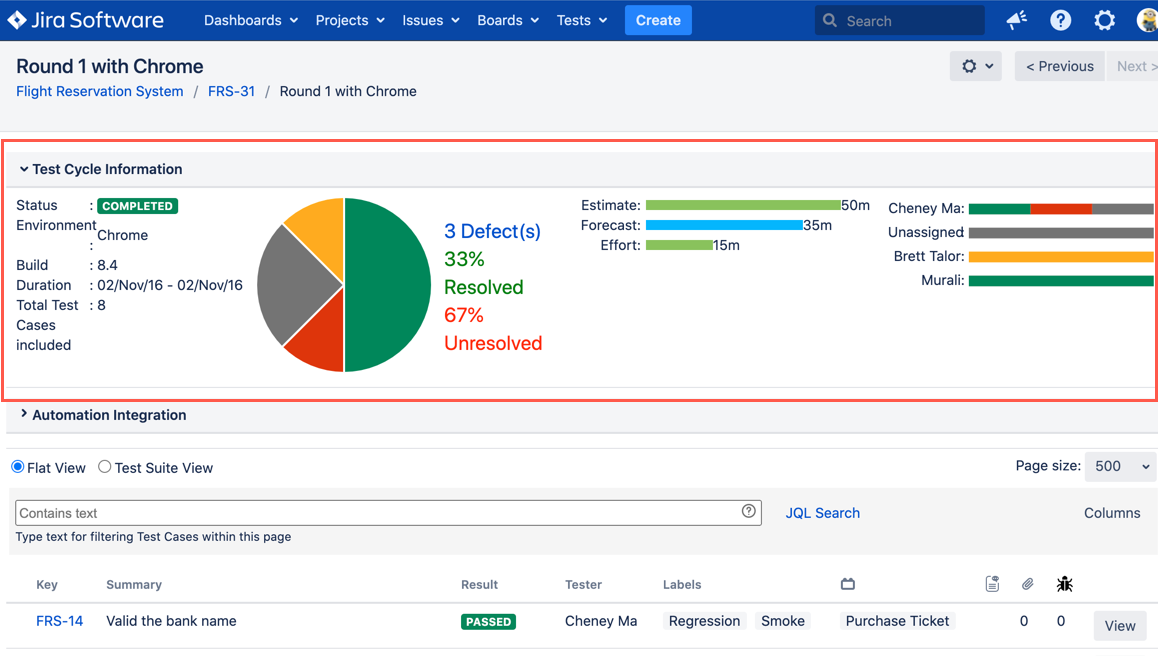The image size is (1158, 656).
Task: Open the Dashboards menu
Action: [x=250, y=20]
